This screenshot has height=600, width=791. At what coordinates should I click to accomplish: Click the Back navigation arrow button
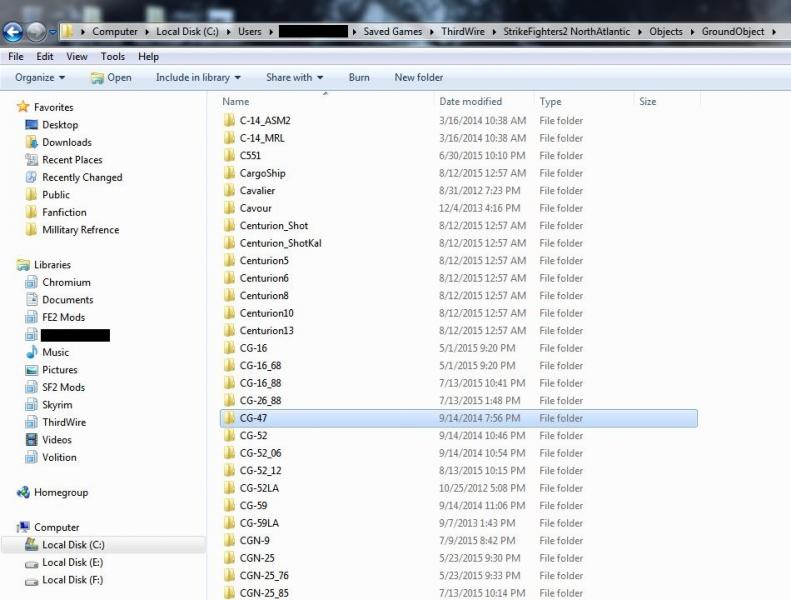(13, 32)
